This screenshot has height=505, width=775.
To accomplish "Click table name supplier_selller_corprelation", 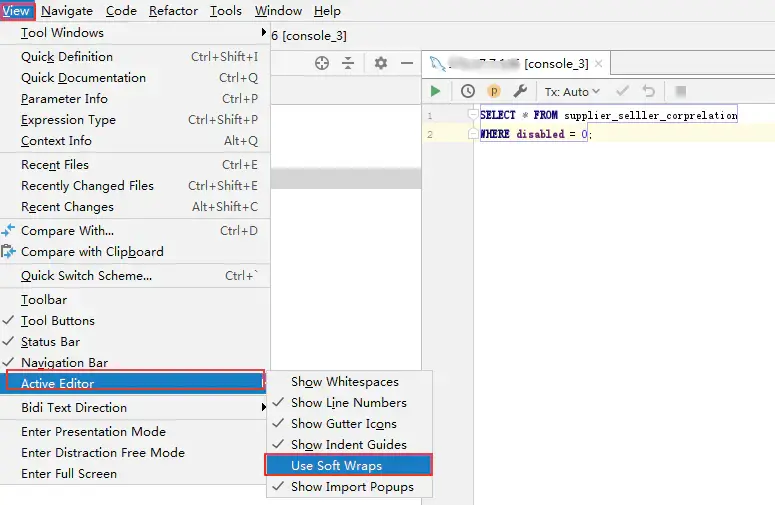I will pyautogui.click(x=650, y=116).
